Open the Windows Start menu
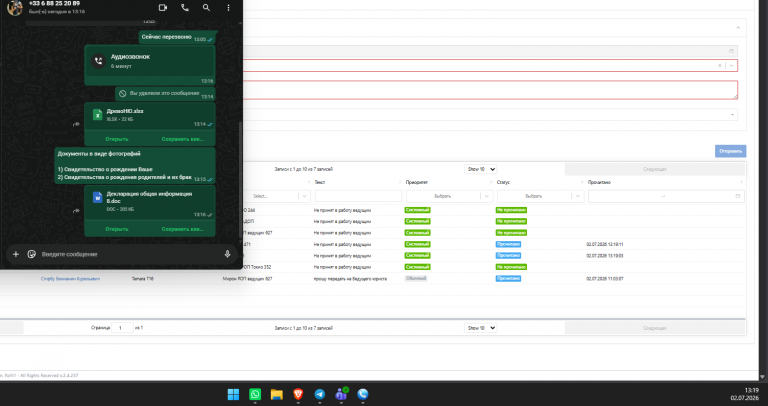Viewport: 768px width, 406px height. [x=234, y=394]
